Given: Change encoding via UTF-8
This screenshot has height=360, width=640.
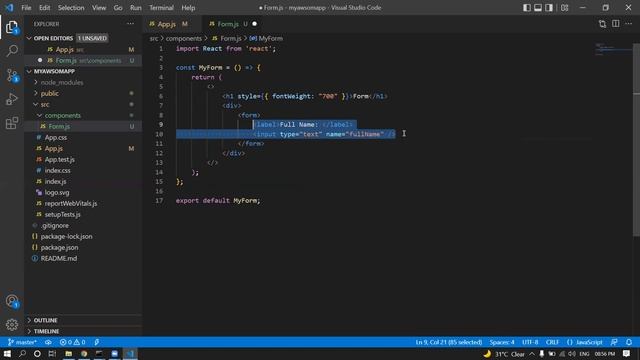Looking at the screenshot, I should point(530,342).
